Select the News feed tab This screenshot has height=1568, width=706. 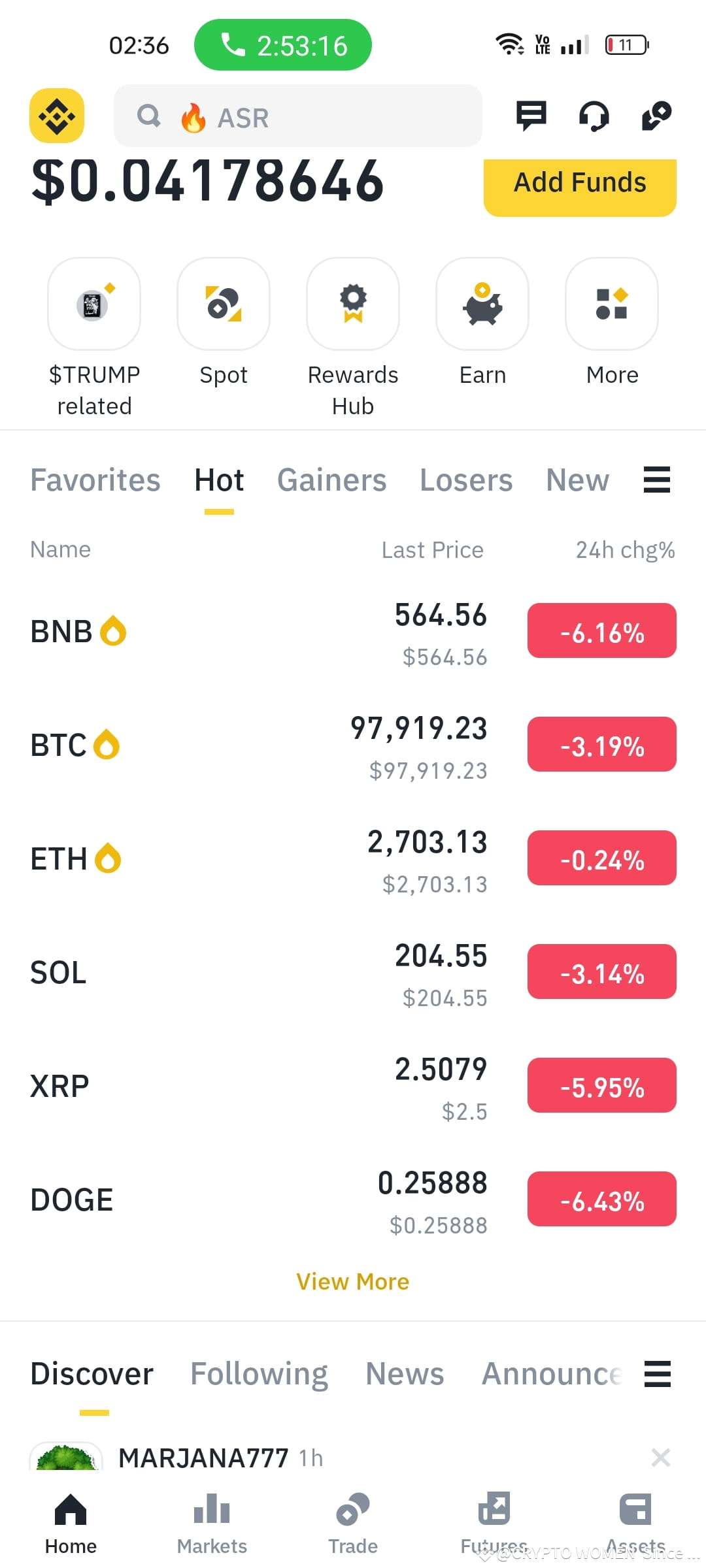[405, 1373]
